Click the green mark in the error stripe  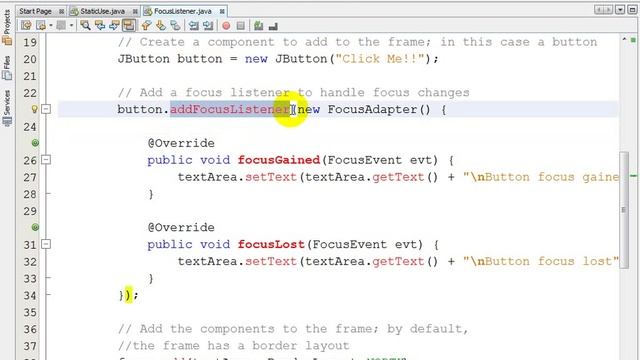click(x=633, y=176)
